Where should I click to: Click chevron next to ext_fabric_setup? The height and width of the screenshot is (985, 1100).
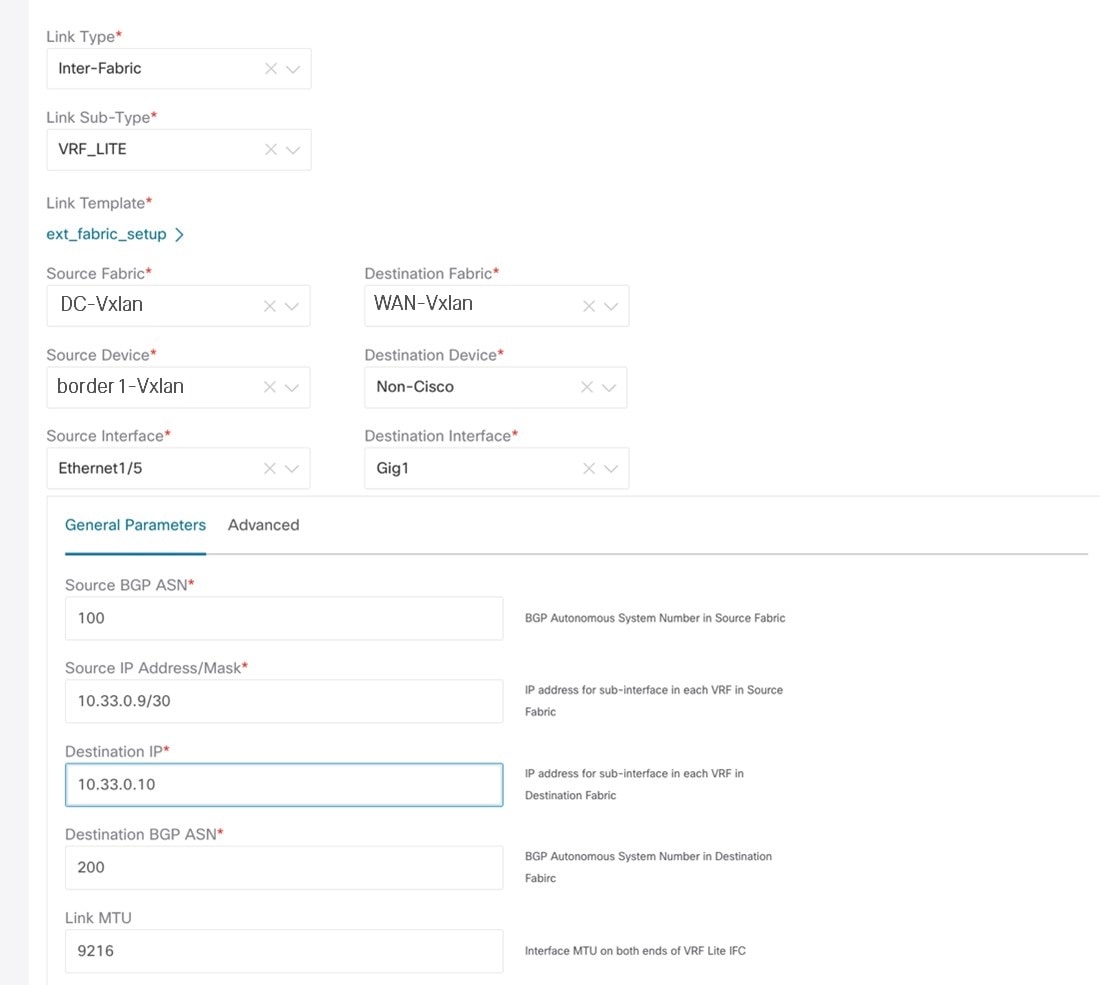point(179,234)
